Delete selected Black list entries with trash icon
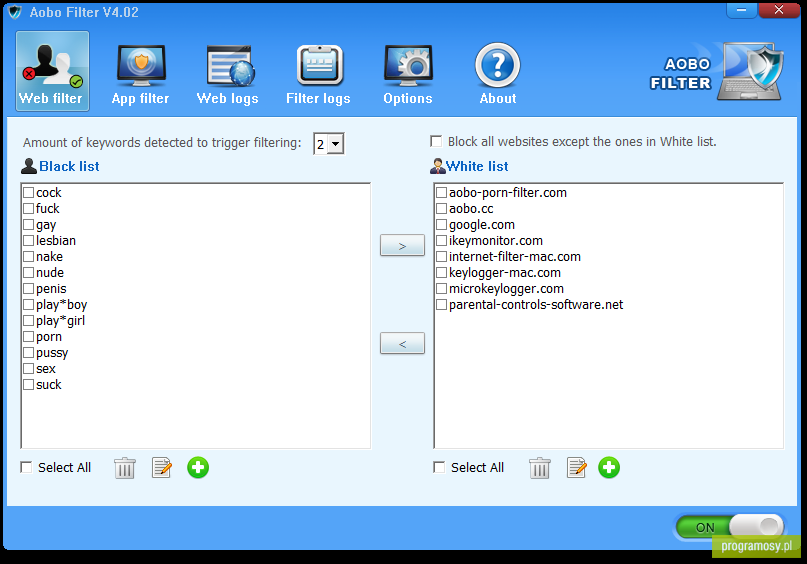 125,468
